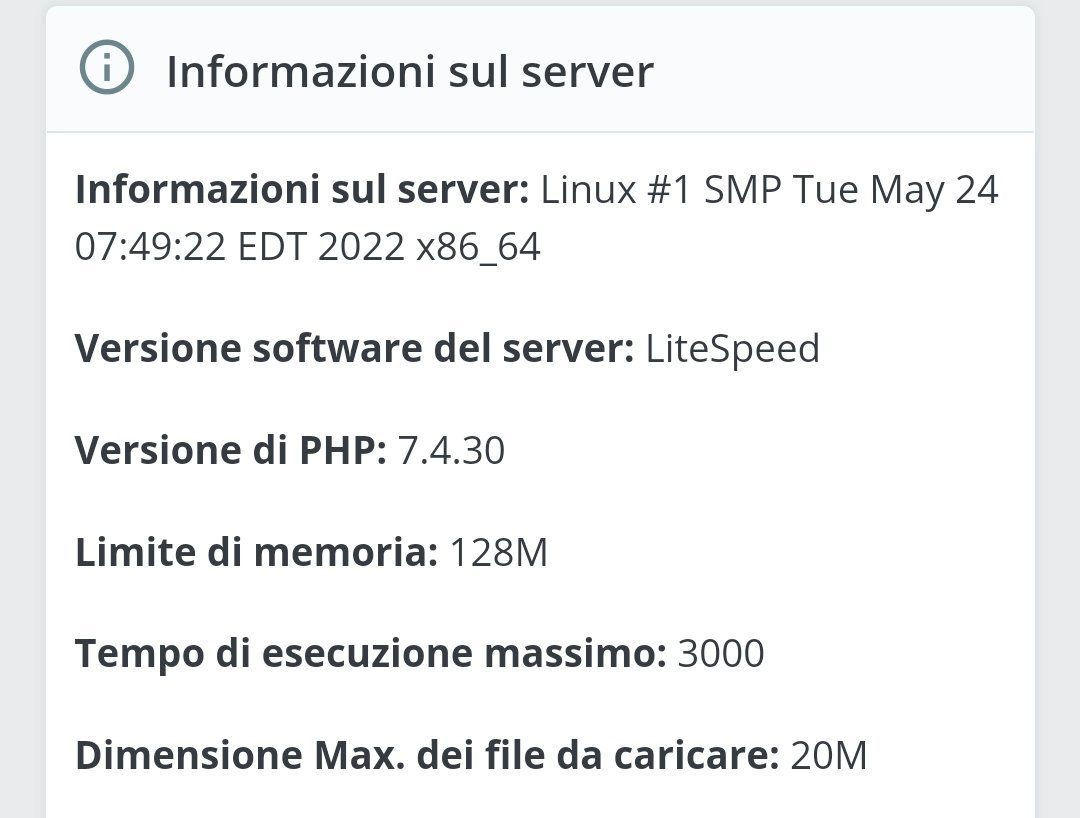Click the max execution time value "3000"
The height and width of the screenshot is (818, 1080).
(721, 654)
